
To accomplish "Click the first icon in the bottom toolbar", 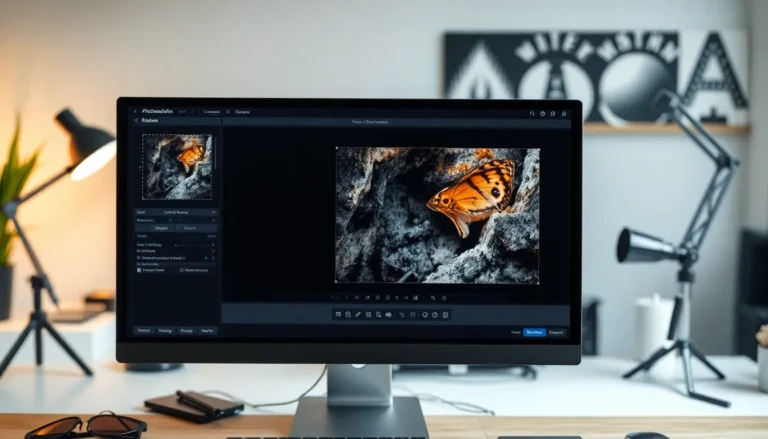I will [x=338, y=314].
